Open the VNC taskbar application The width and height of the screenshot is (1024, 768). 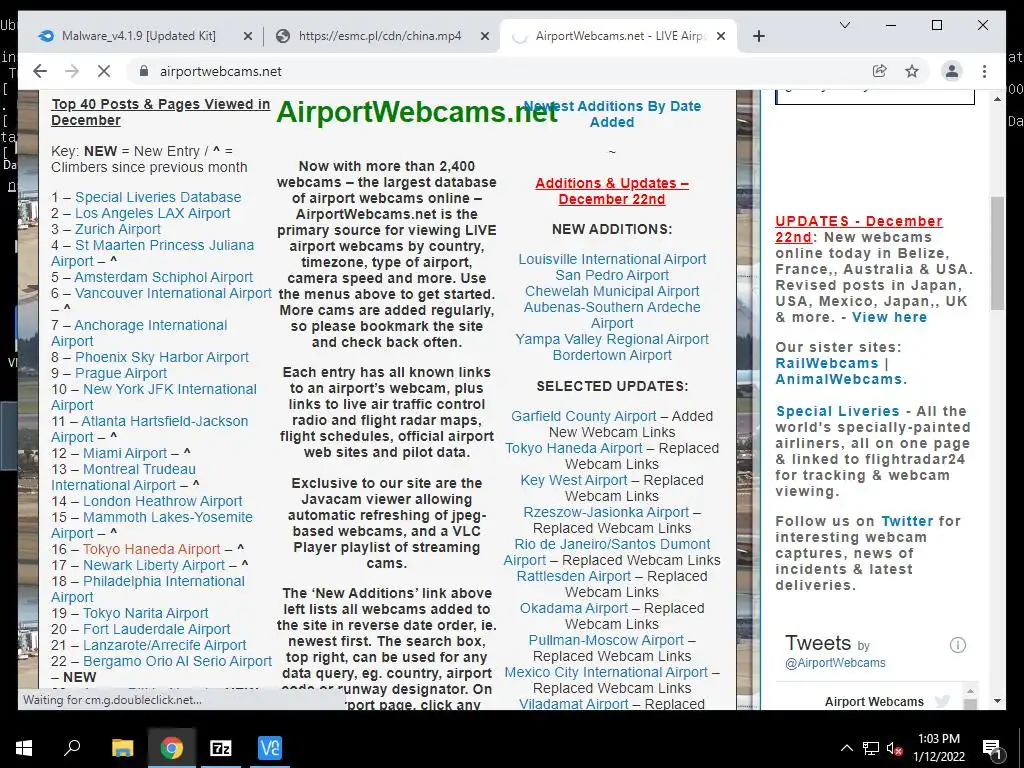270,748
